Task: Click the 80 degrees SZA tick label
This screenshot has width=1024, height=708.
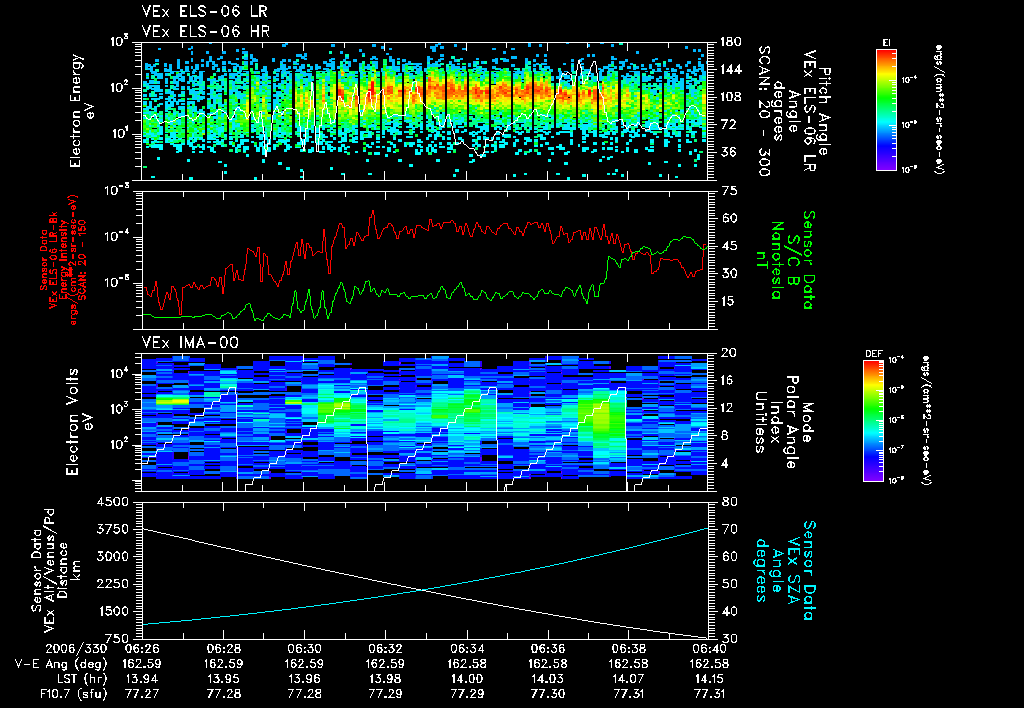Action: pos(730,502)
